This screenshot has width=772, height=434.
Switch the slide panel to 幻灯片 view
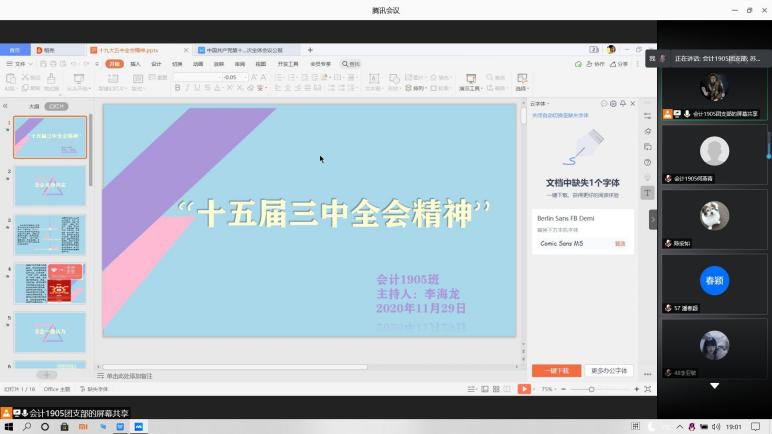point(56,105)
